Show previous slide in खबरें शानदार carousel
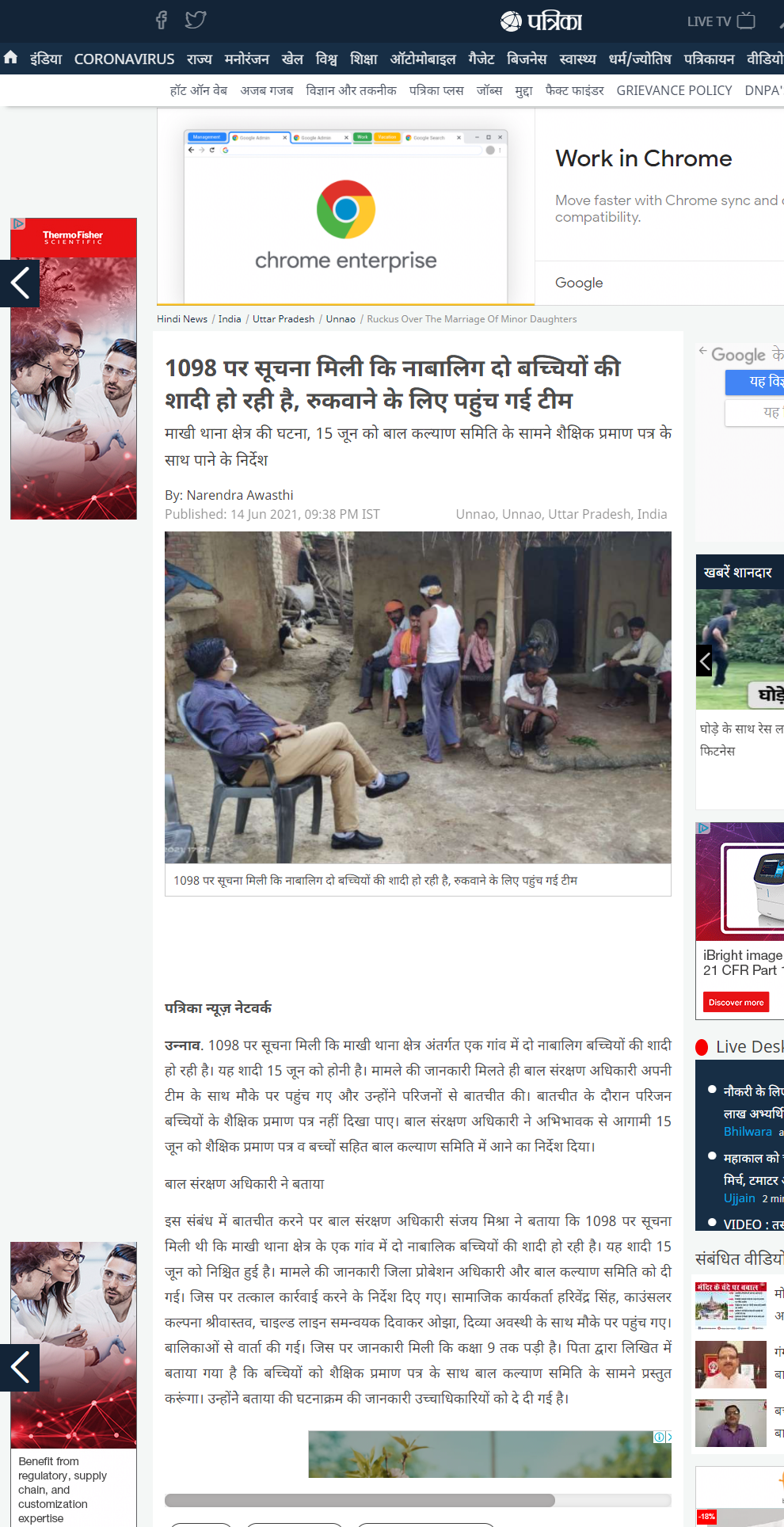 [704, 660]
